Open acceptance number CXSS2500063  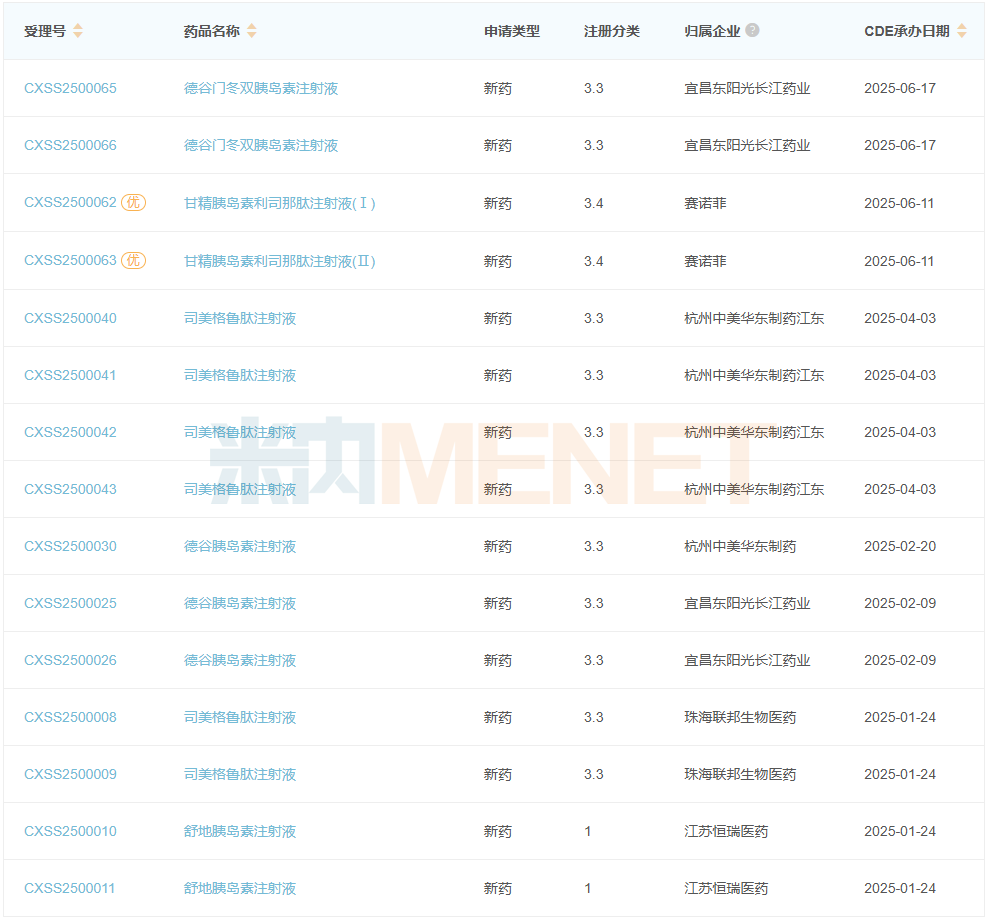pos(70,261)
